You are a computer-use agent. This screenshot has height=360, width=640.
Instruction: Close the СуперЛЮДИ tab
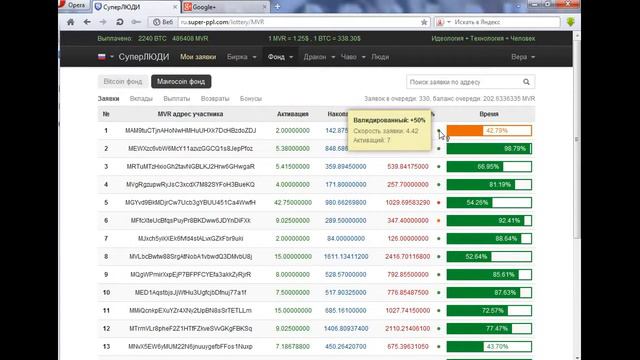pyautogui.click(x=175, y=7)
